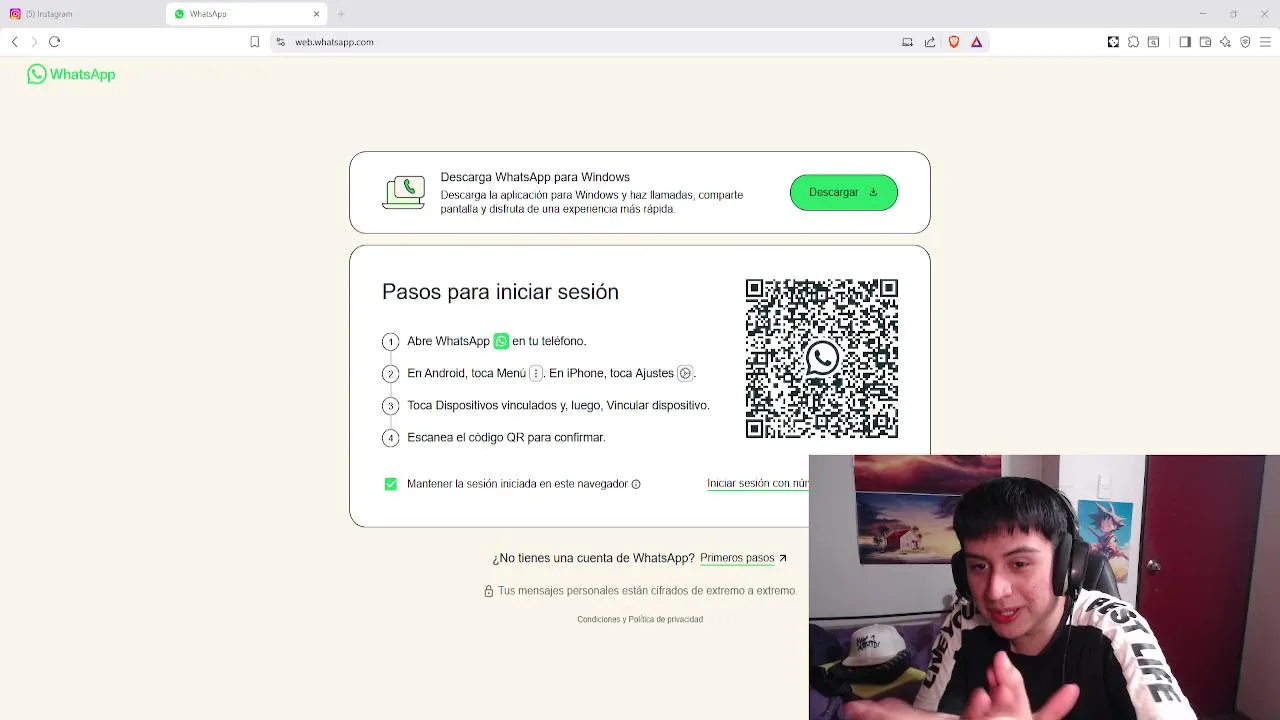Switch to the Instagram tab
The width and height of the screenshot is (1280, 720).
[x=80, y=14]
